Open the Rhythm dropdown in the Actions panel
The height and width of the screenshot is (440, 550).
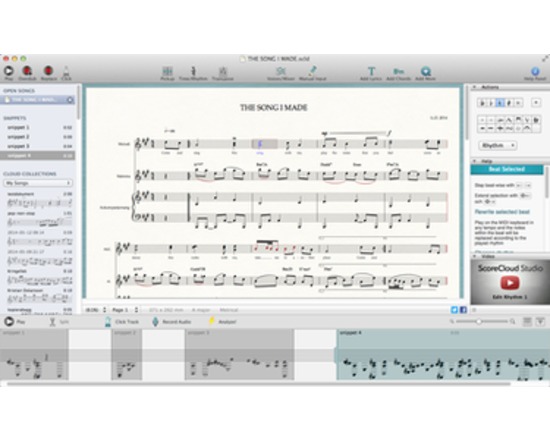click(498, 145)
